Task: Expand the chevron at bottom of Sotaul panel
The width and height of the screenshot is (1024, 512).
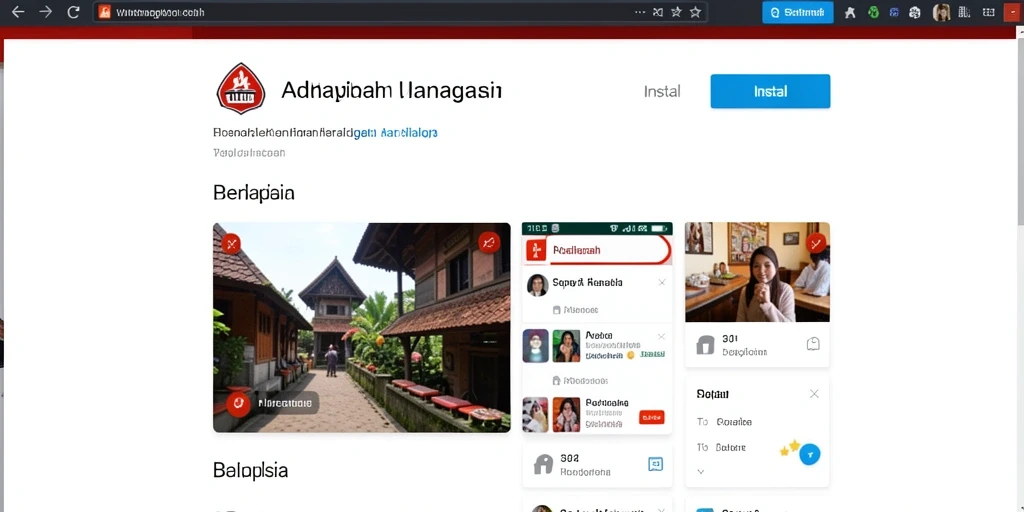Action: [701, 471]
